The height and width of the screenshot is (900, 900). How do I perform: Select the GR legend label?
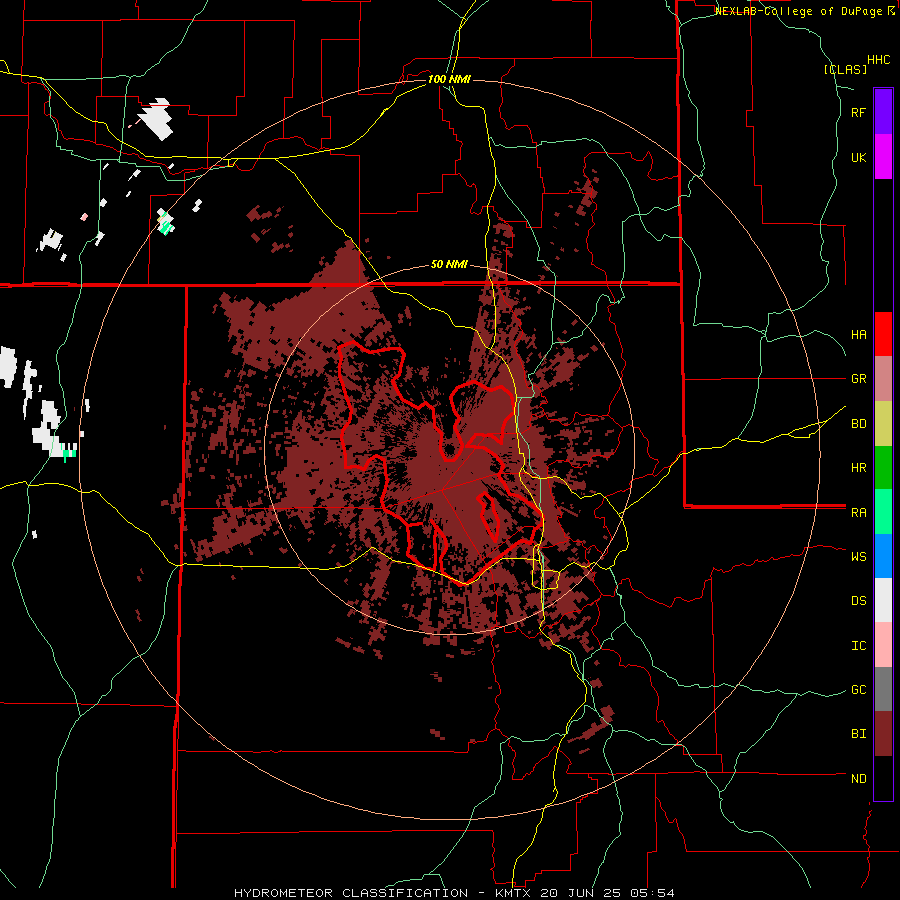pyautogui.click(x=858, y=379)
